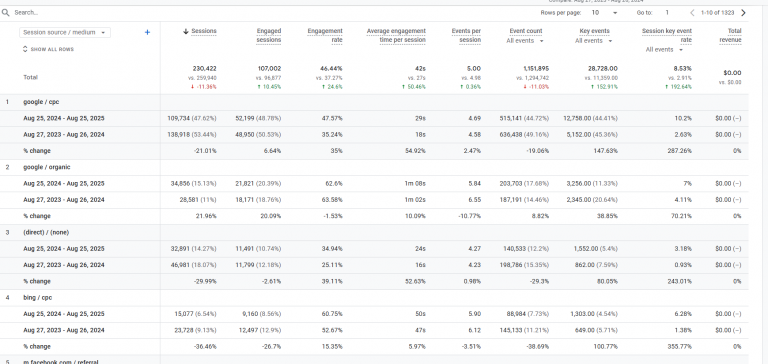This screenshot has height=364, width=768.
Task: Sort by Total revenue column
Action: pos(730,35)
